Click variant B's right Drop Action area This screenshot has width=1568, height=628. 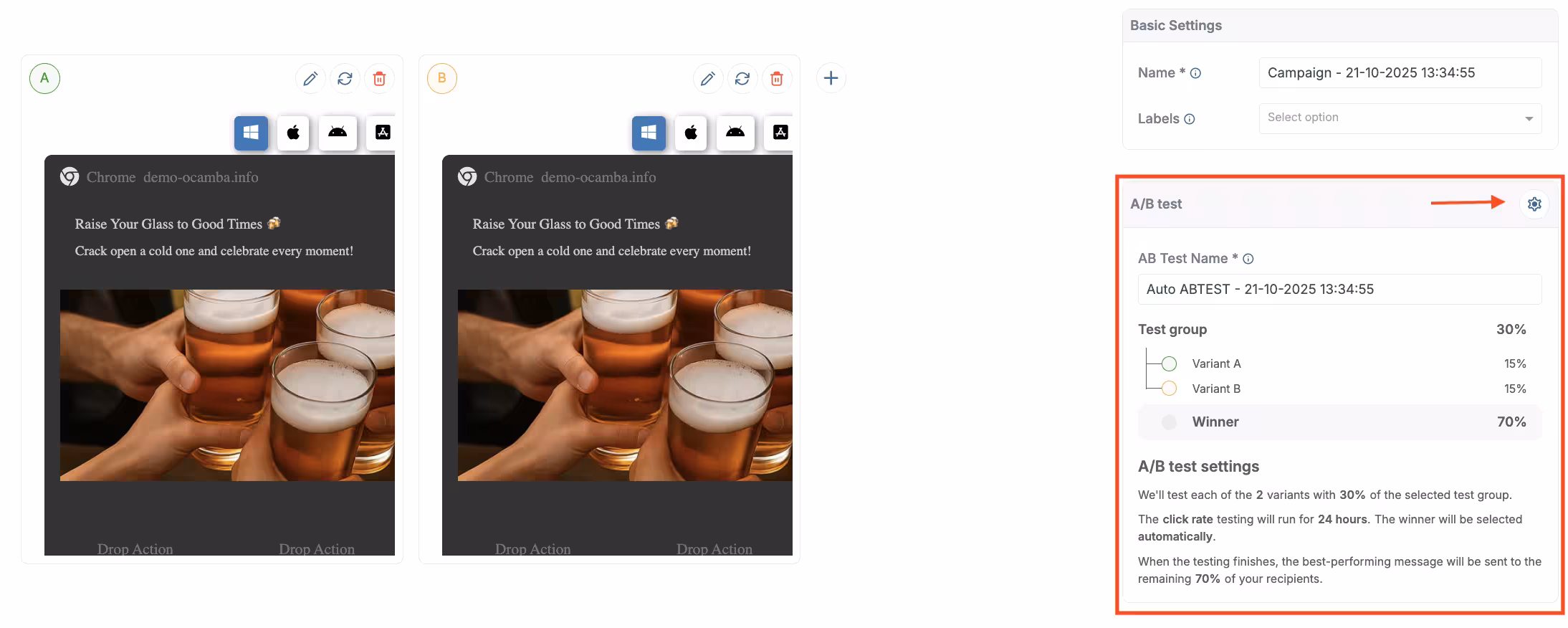[714, 548]
